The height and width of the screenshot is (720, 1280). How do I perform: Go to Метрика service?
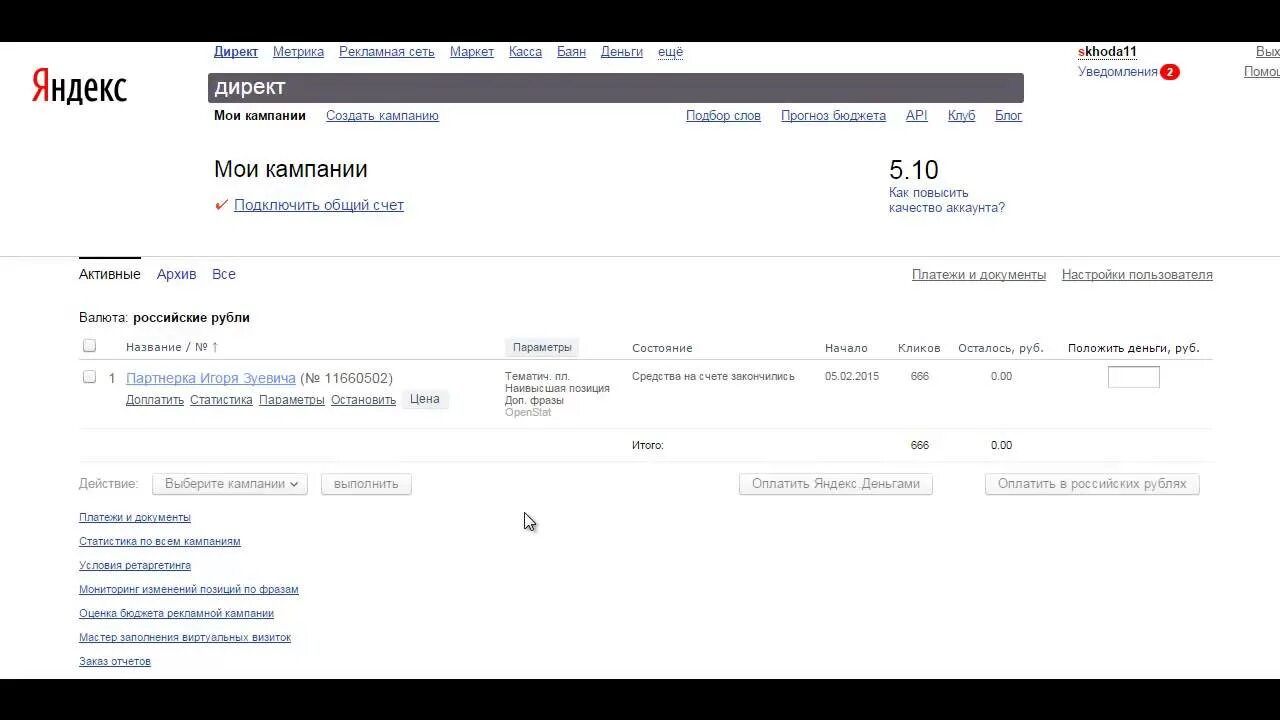click(x=298, y=52)
